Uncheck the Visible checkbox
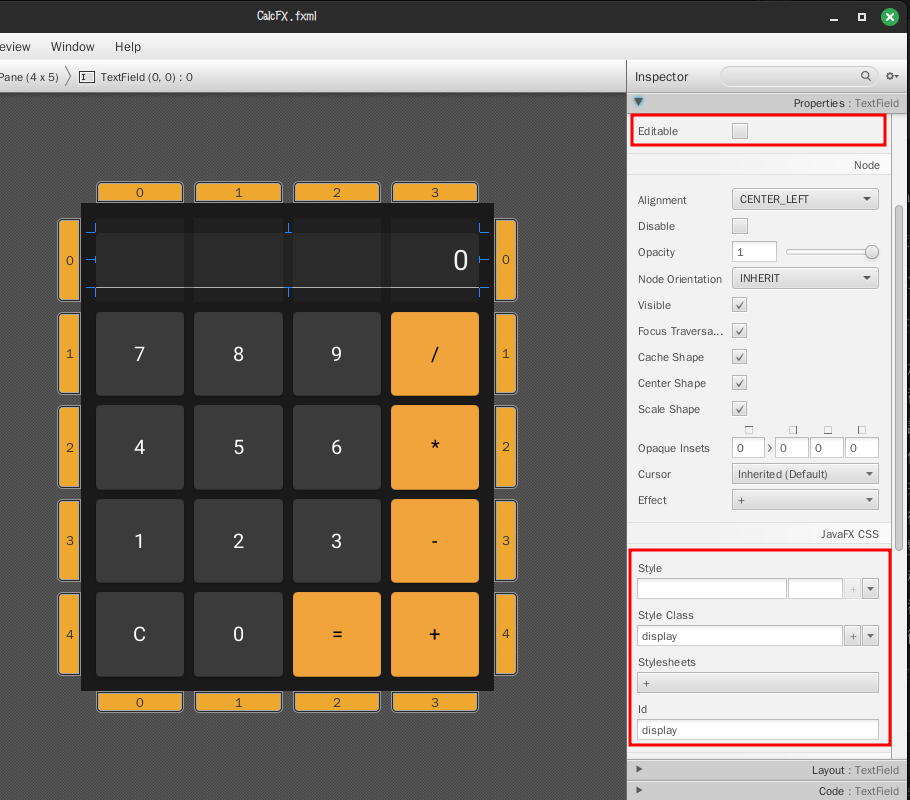 tap(739, 305)
